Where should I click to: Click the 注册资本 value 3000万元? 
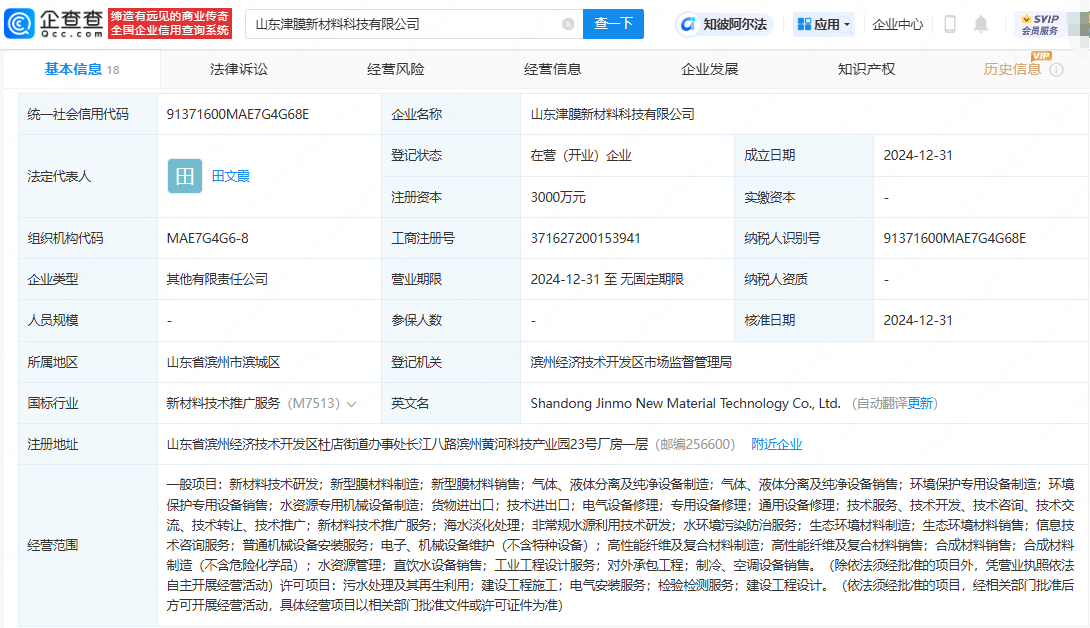558,197
